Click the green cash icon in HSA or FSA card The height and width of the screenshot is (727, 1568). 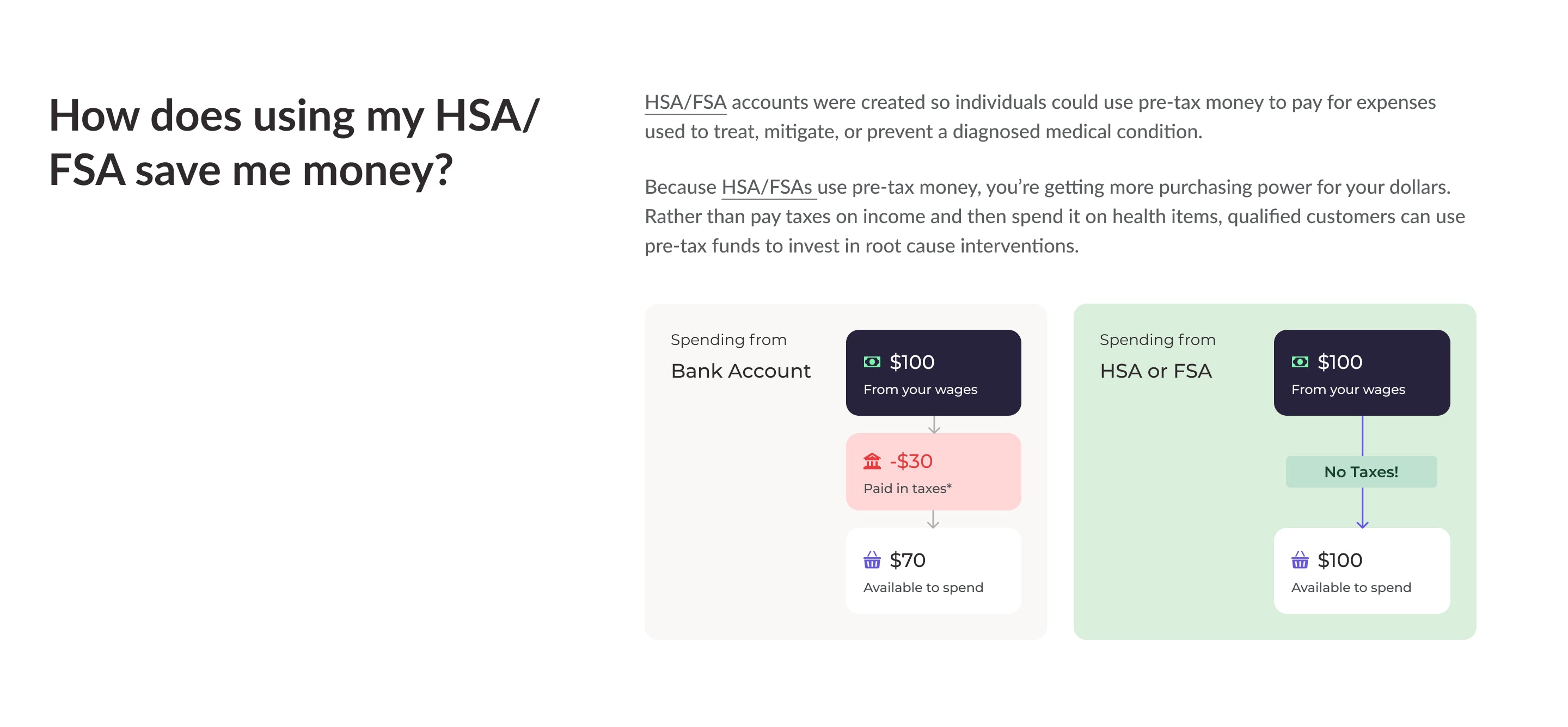[1300, 362]
